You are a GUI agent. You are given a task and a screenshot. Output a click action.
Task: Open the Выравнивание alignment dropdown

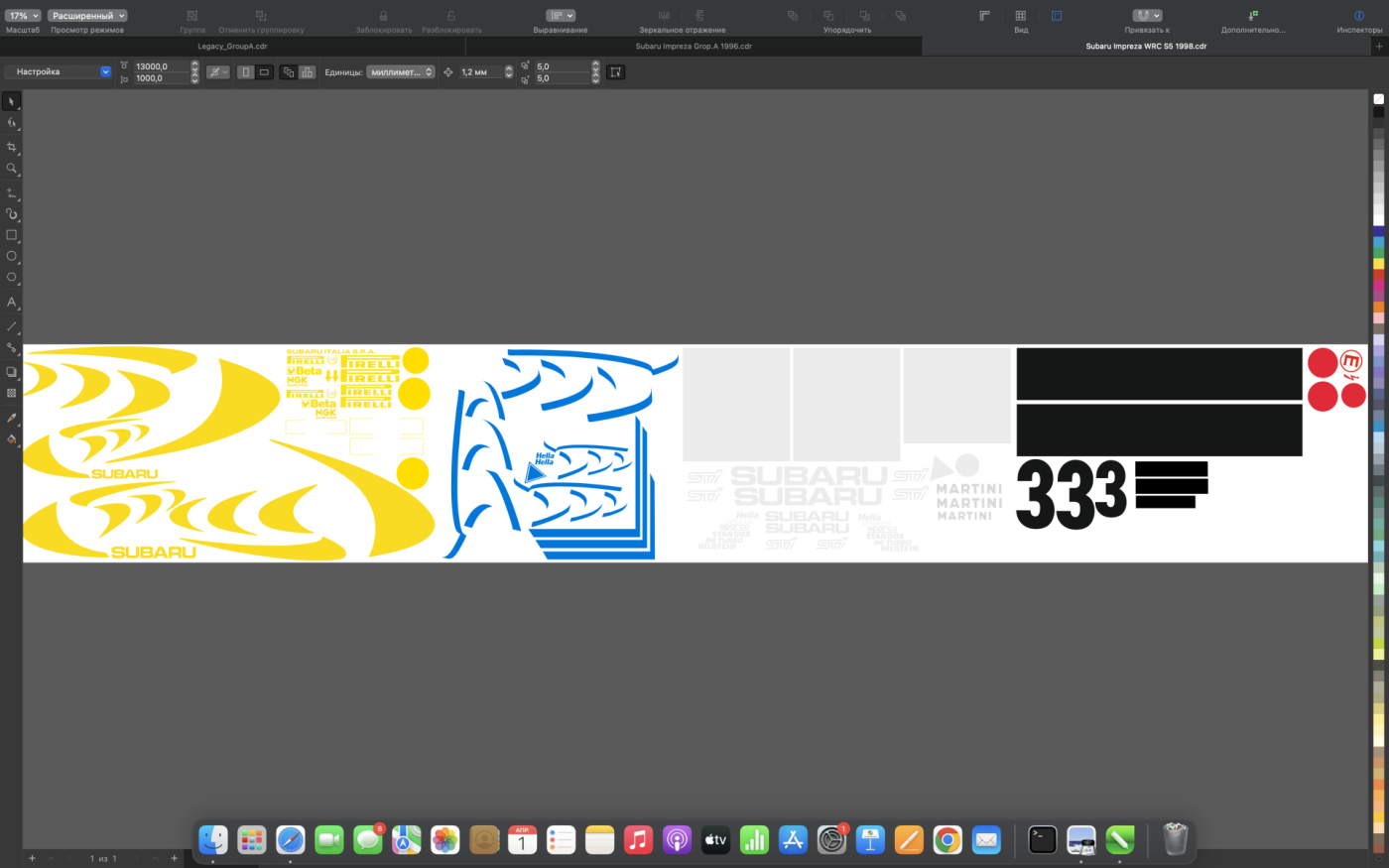561,16
